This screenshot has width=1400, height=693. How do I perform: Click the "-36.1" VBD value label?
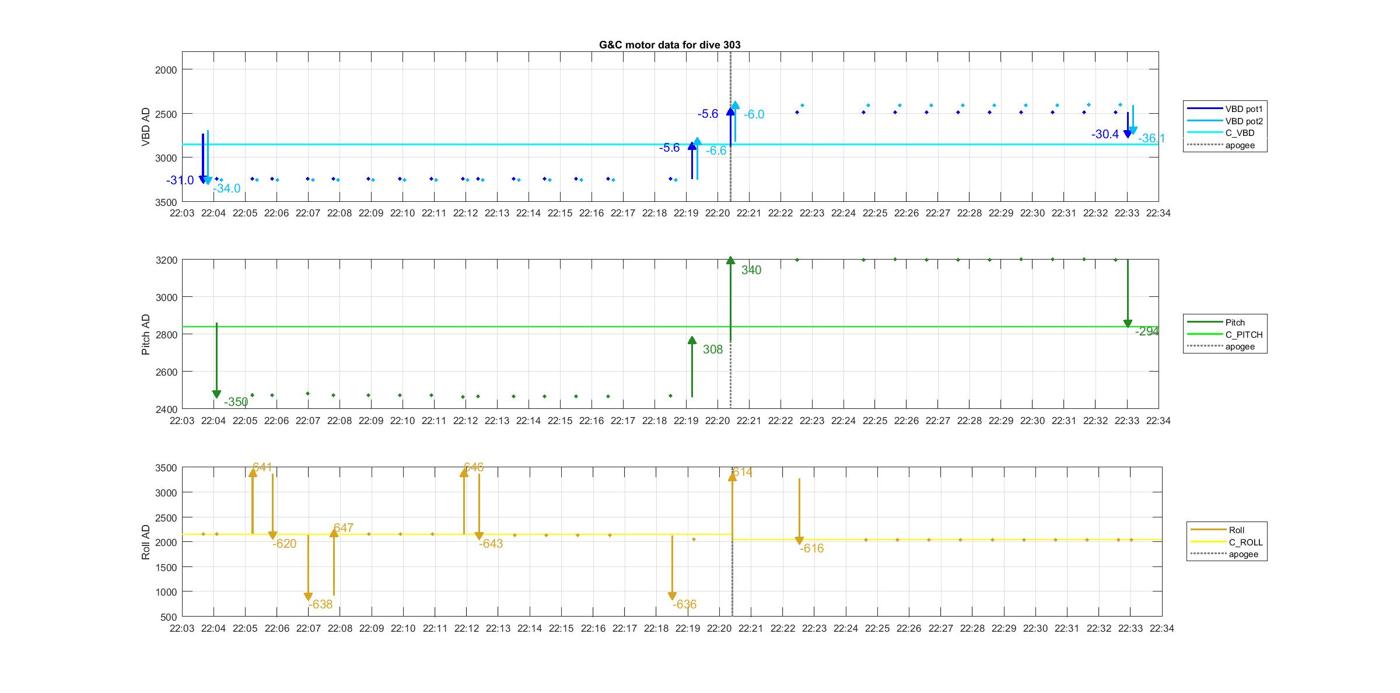(x=1151, y=139)
